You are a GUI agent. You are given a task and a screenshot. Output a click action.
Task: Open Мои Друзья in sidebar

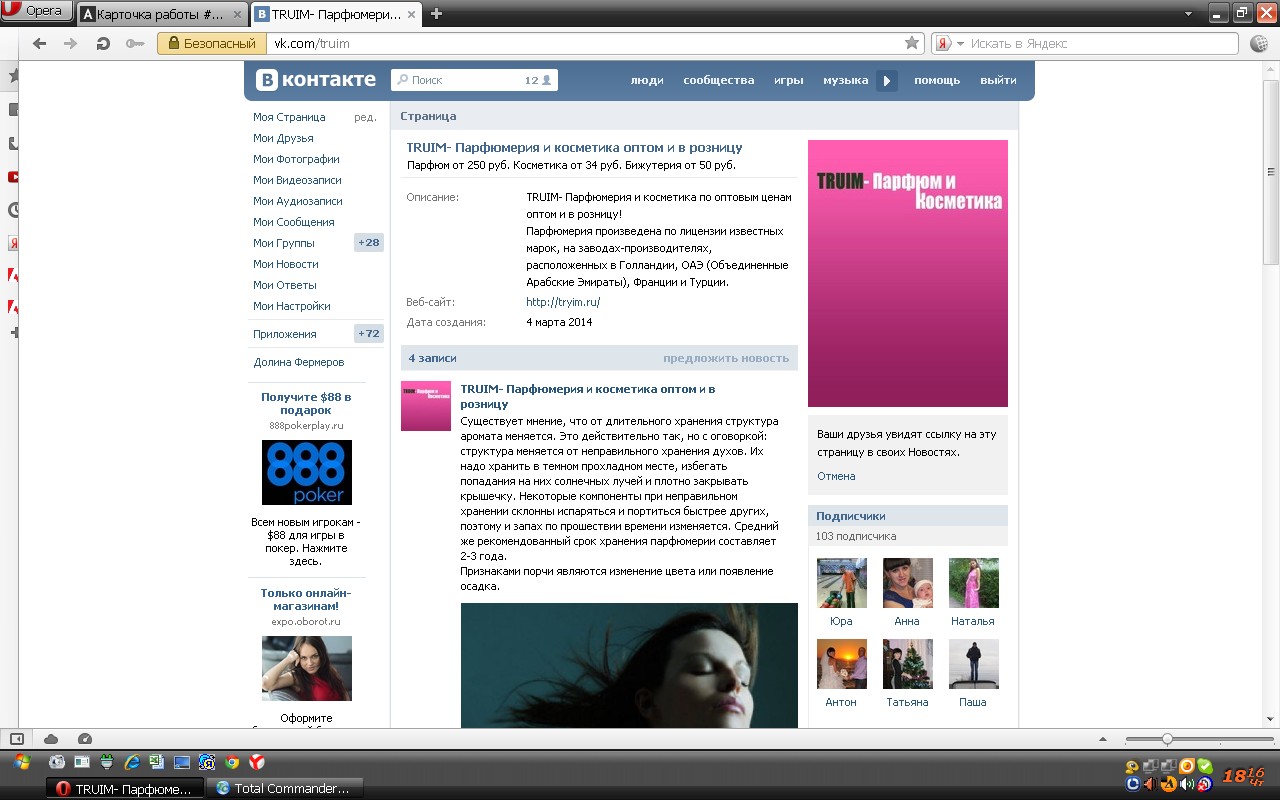click(x=283, y=138)
